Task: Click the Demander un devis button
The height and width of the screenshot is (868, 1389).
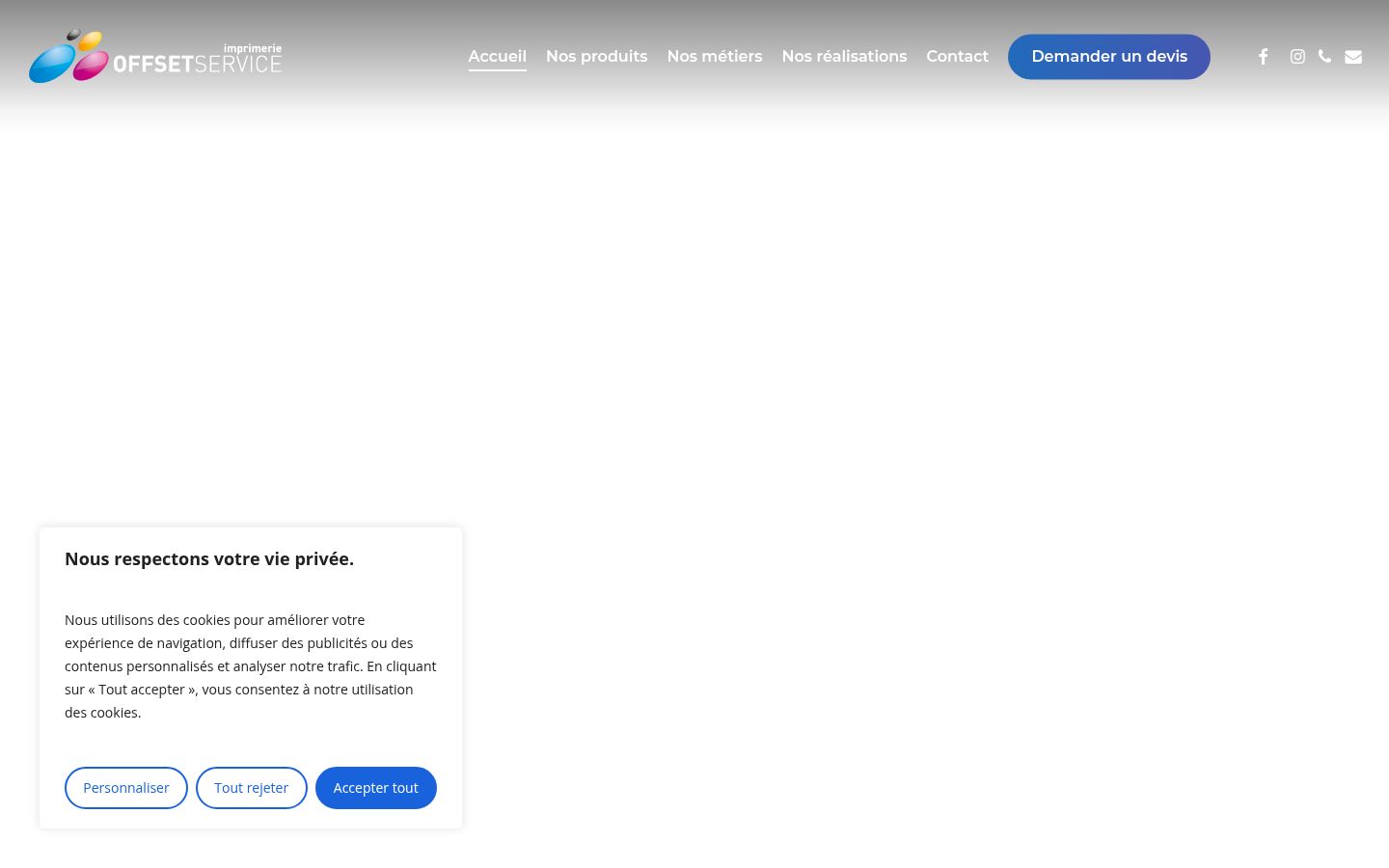Action: click(x=1109, y=57)
